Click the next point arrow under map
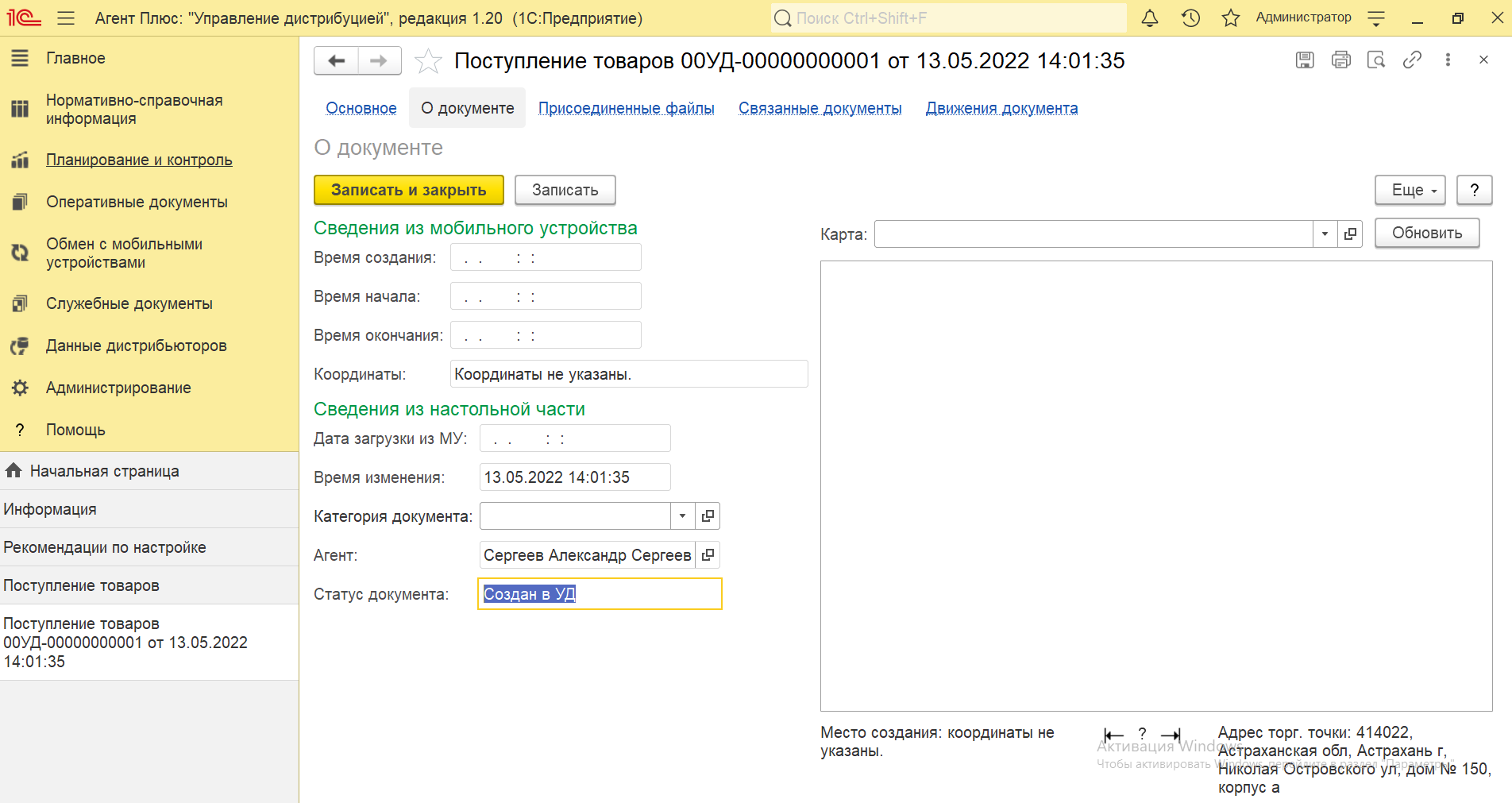The height and width of the screenshot is (803, 1512). (1171, 735)
